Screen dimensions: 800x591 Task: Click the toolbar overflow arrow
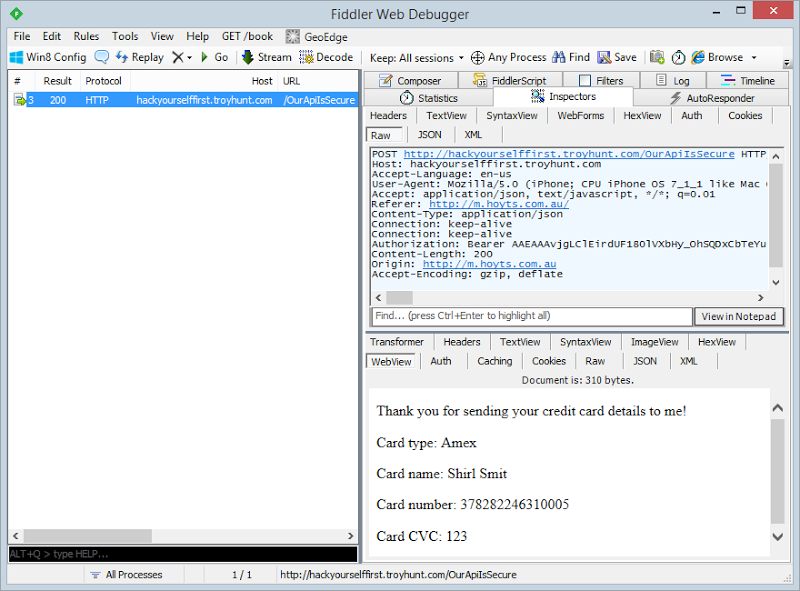pos(787,63)
